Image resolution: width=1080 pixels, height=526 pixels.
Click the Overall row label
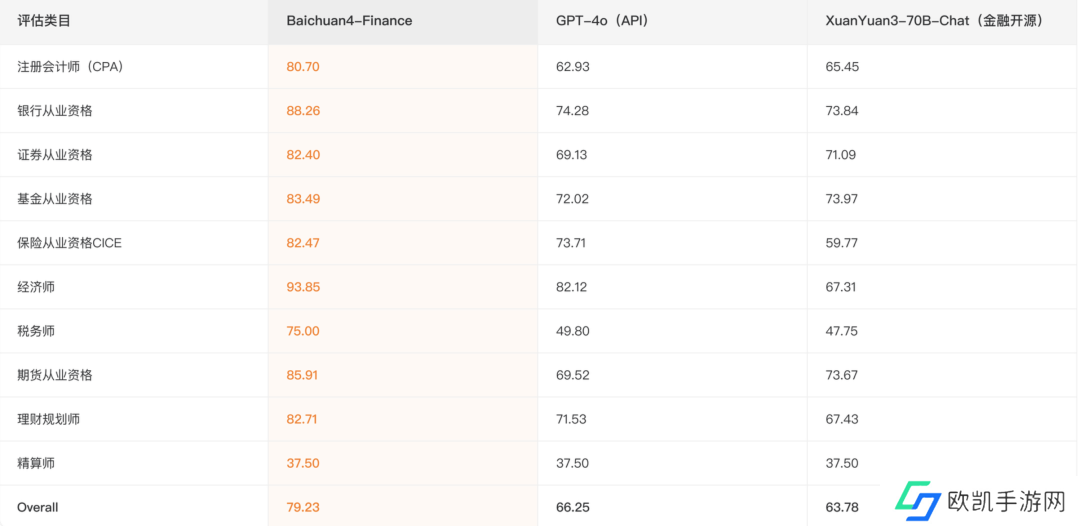[x=38, y=507]
